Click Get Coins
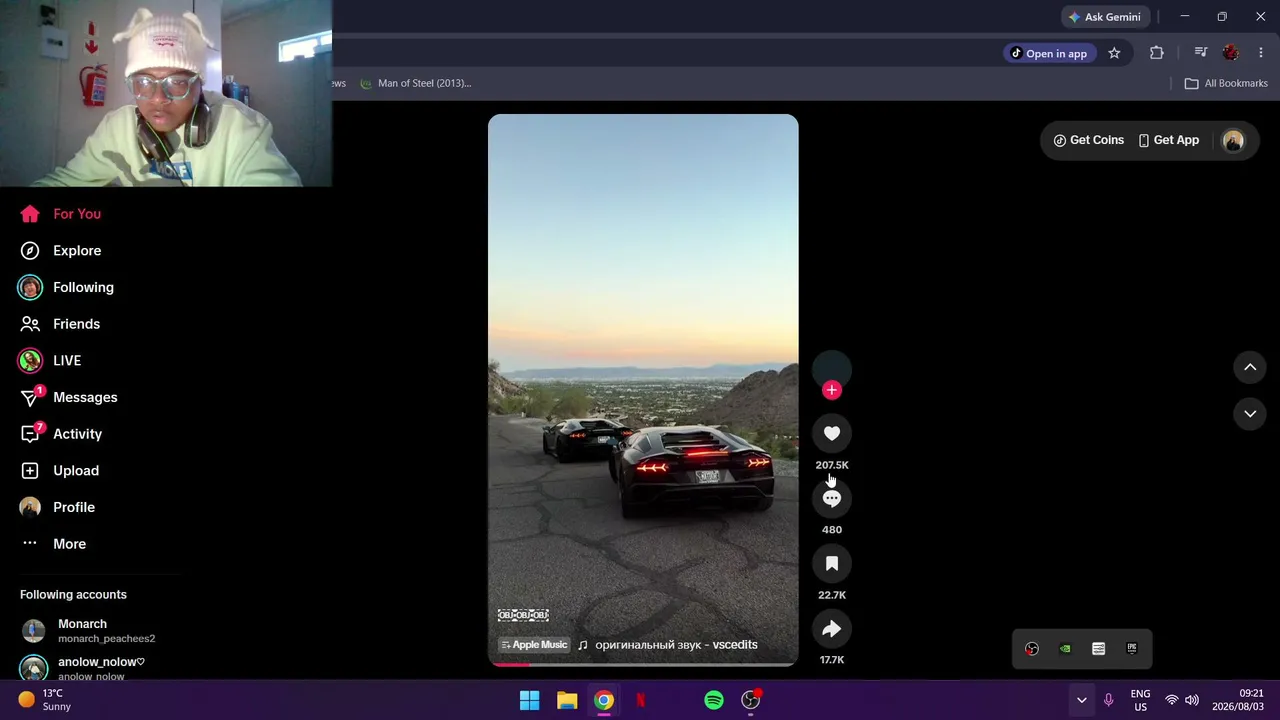The height and width of the screenshot is (720, 1280). click(1089, 141)
